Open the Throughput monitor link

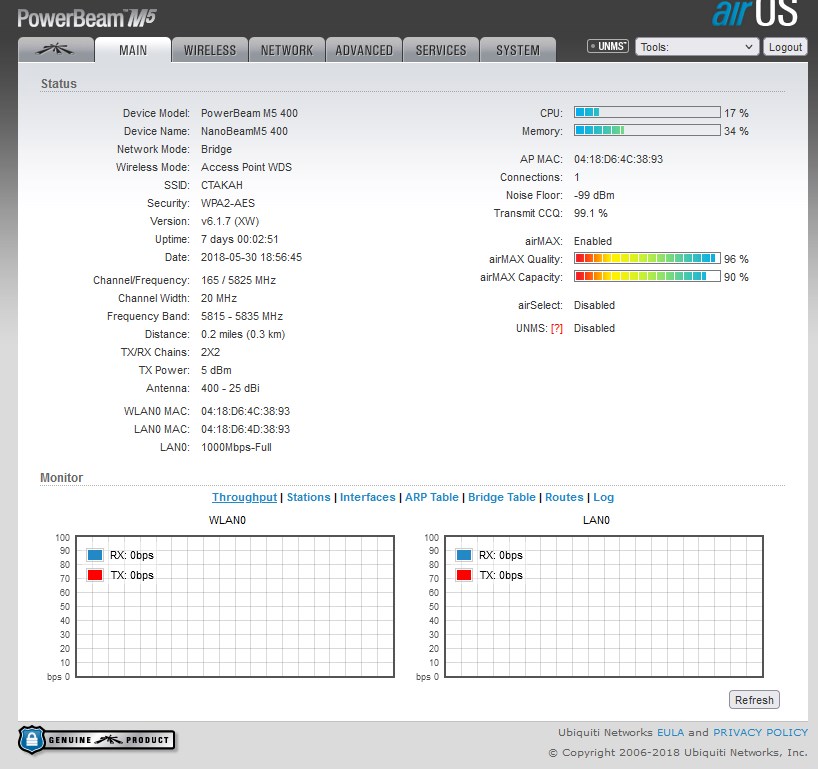click(x=244, y=497)
